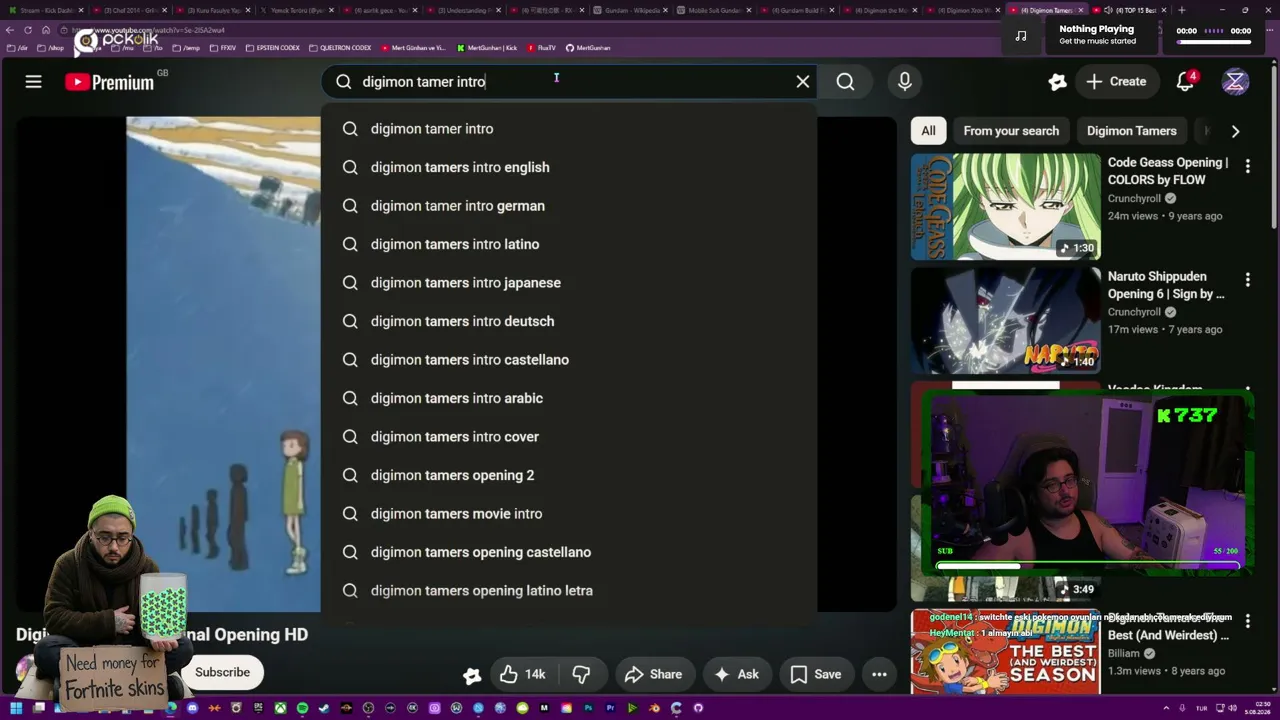Select "digimon tamers intro cover" suggestion
This screenshot has width=1280, height=720.
(x=569, y=437)
